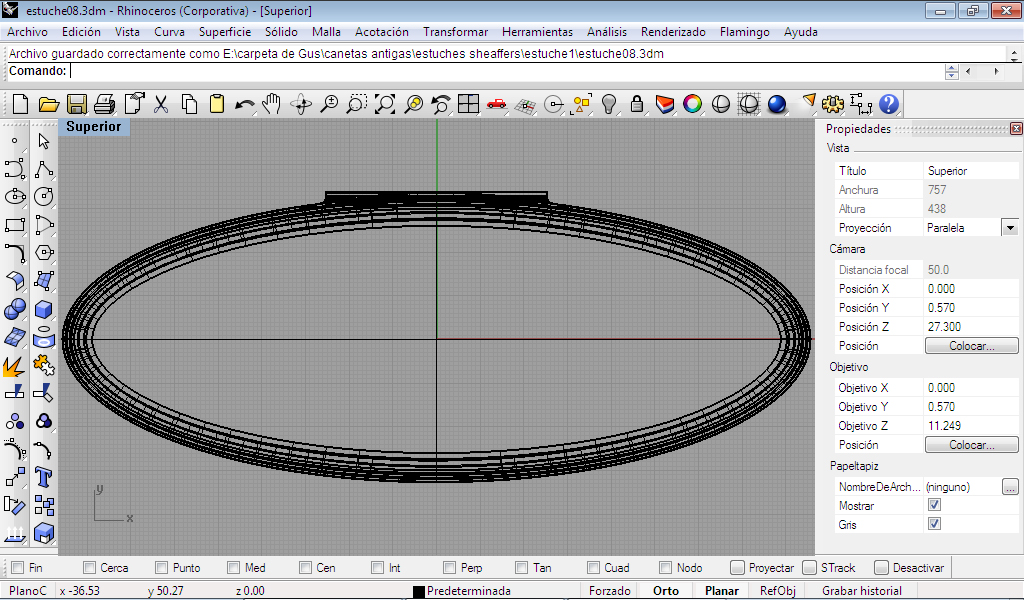Toggle the Cen object snap checkbox
The width and height of the screenshot is (1024, 600).
[306, 568]
